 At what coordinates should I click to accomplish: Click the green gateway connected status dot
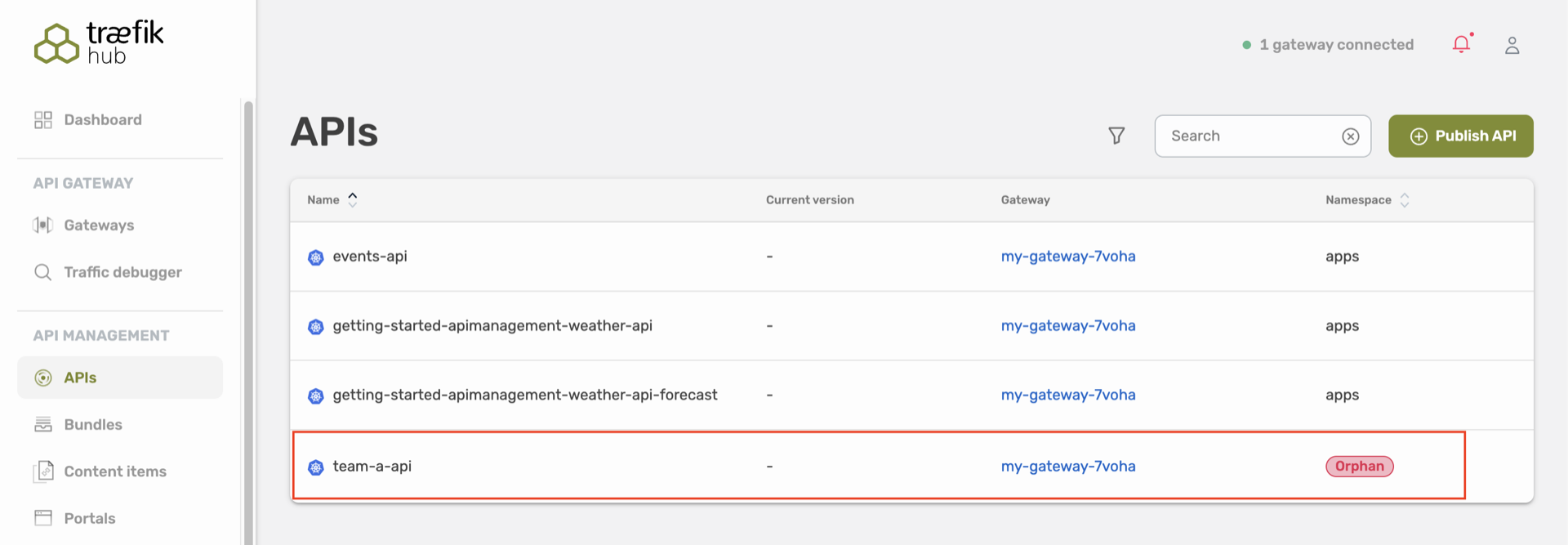(x=1246, y=45)
